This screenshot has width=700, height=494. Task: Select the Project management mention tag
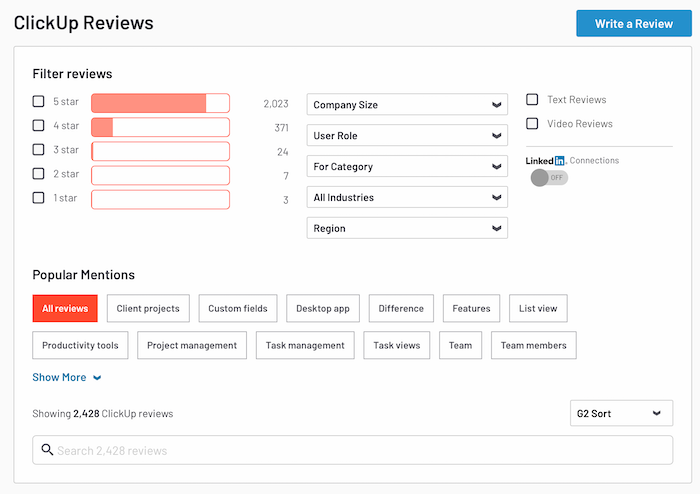(x=192, y=345)
